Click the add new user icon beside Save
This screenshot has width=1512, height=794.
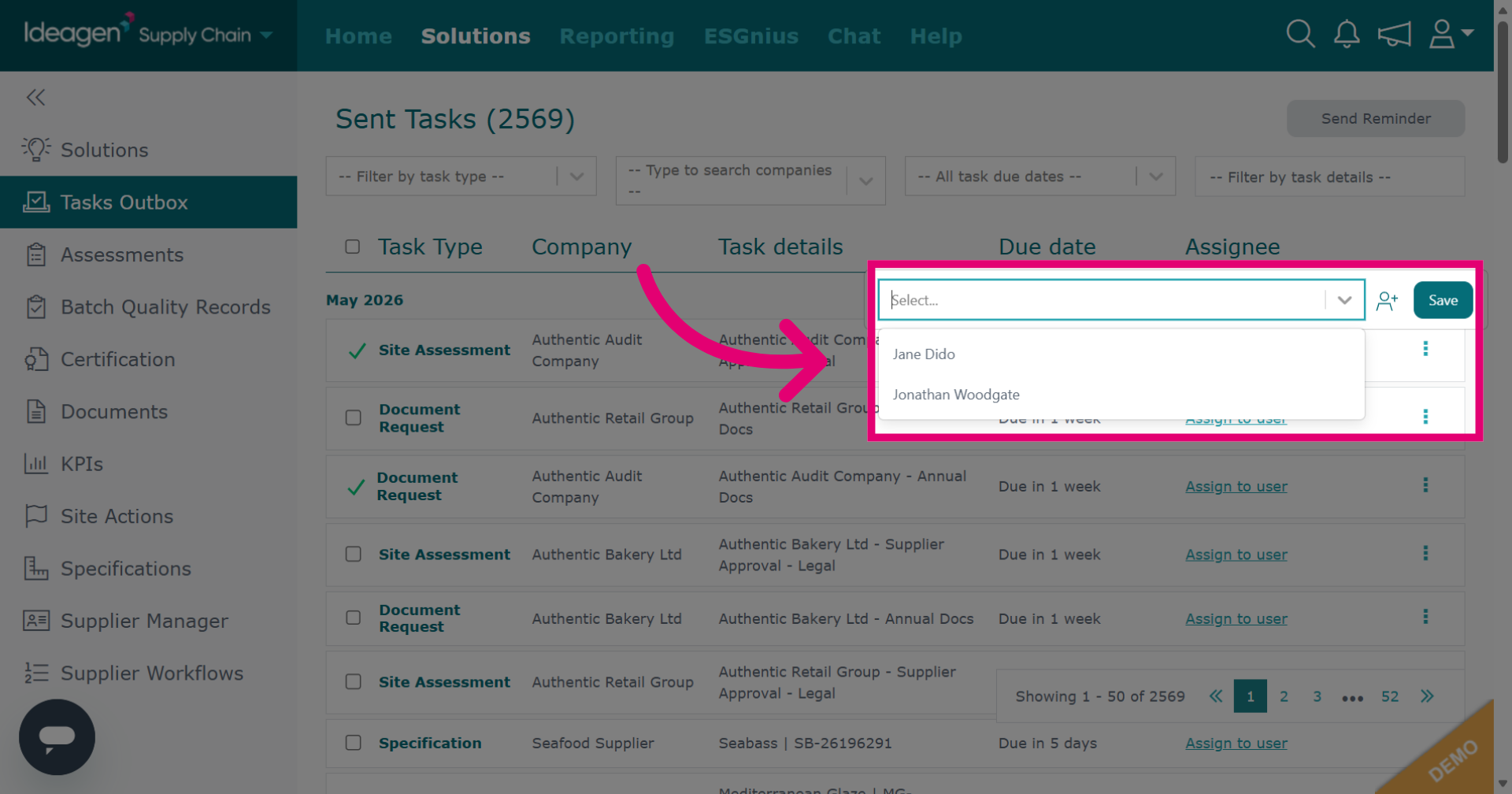(1387, 300)
